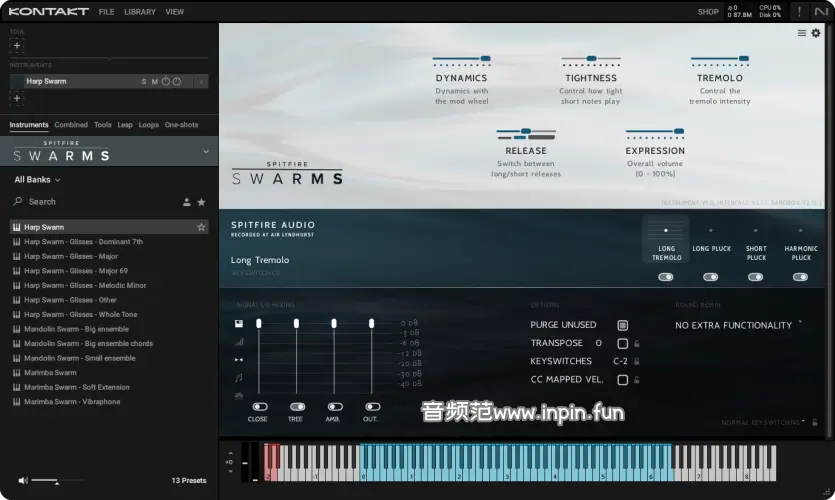
Task: Add an instrument with the Instruments plus button
Action: point(17,98)
